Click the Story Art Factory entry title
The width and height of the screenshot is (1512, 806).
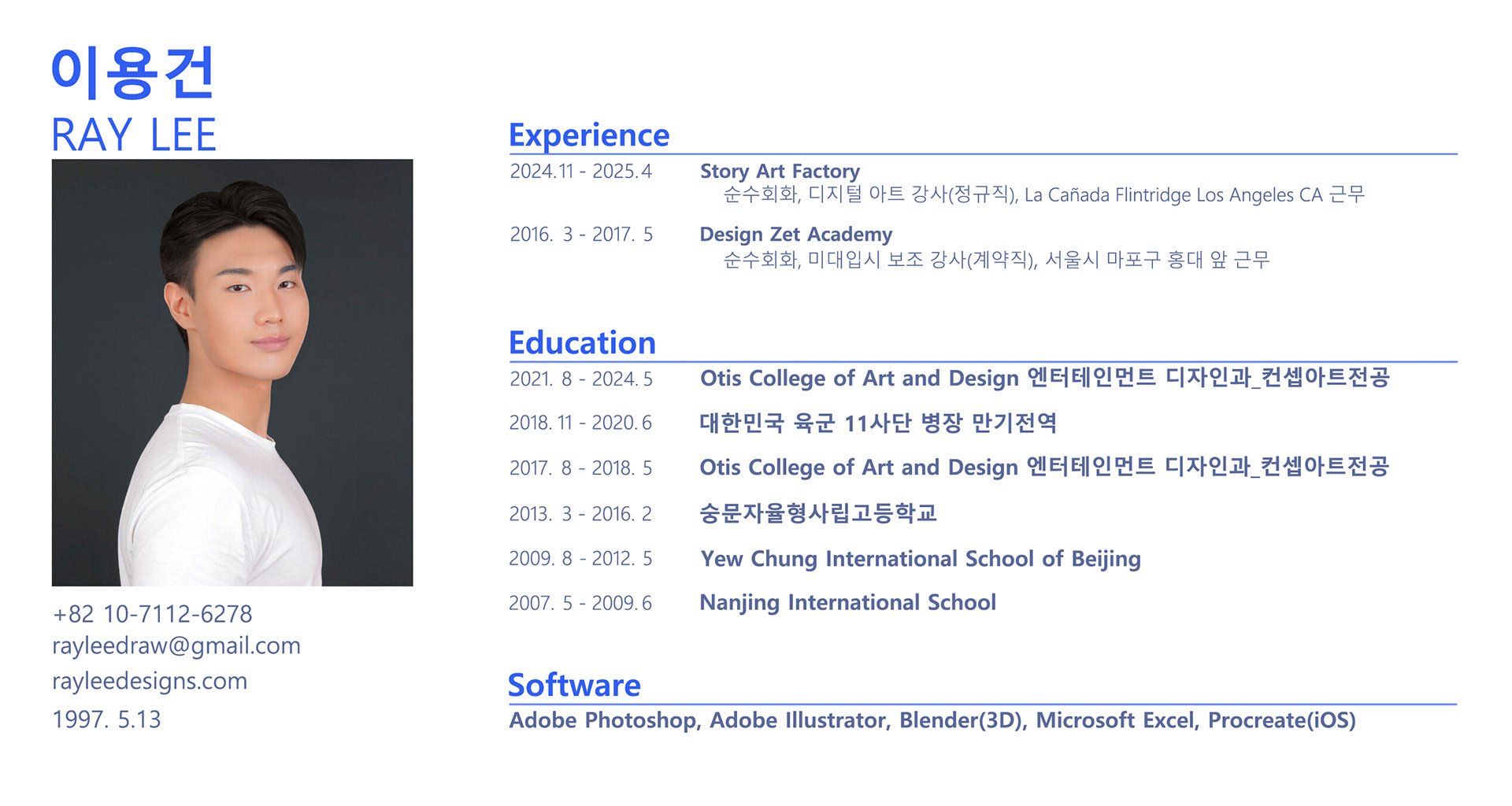point(780,172)
